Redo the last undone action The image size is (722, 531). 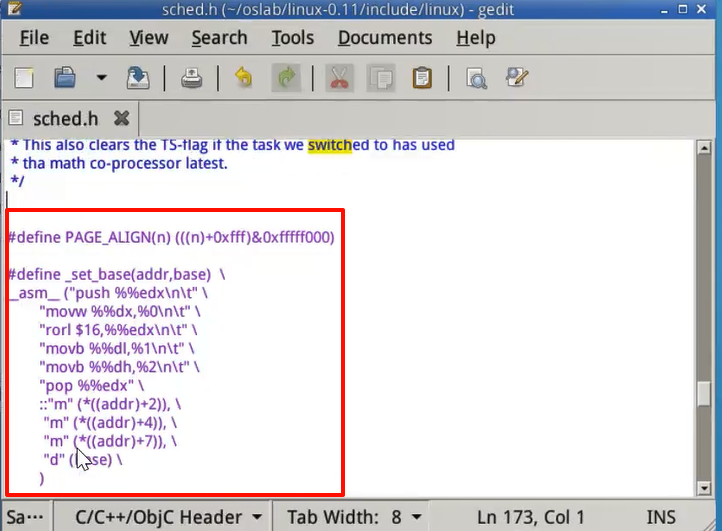point(285,77)
